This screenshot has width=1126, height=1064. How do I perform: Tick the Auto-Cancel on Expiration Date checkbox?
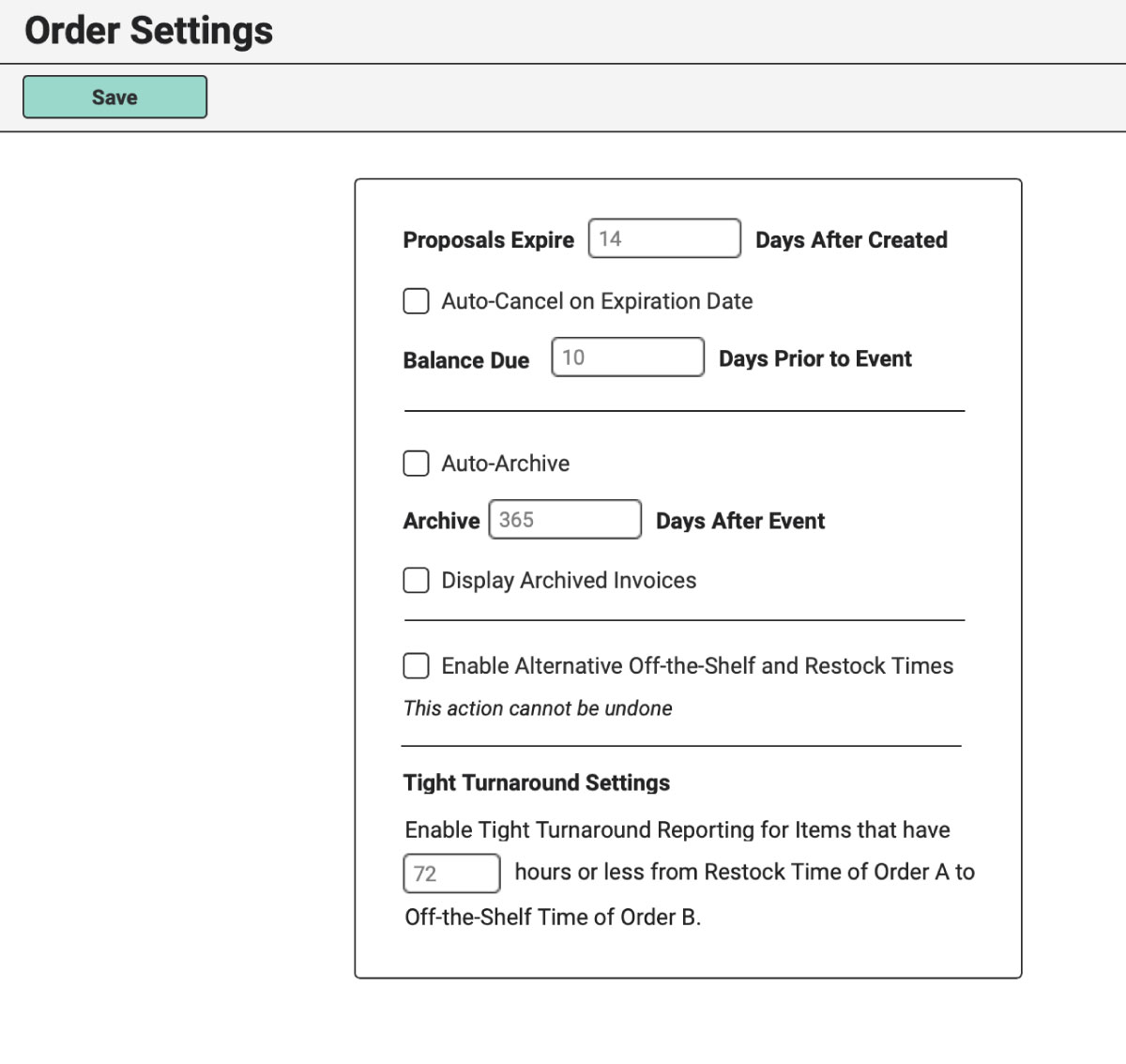coord(416,301)
